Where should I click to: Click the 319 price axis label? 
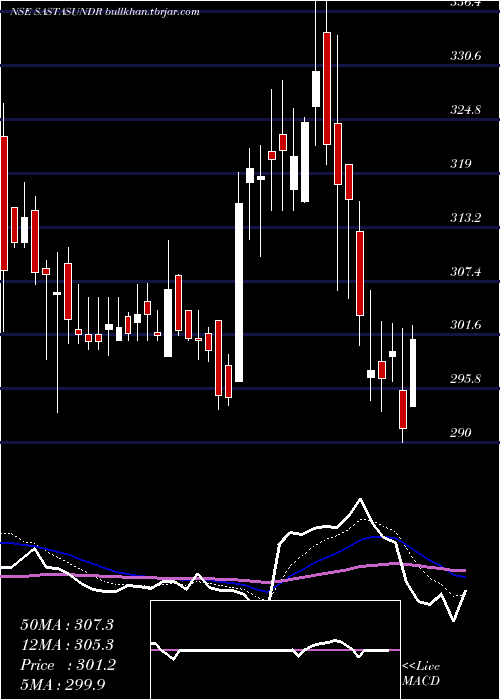461,163
